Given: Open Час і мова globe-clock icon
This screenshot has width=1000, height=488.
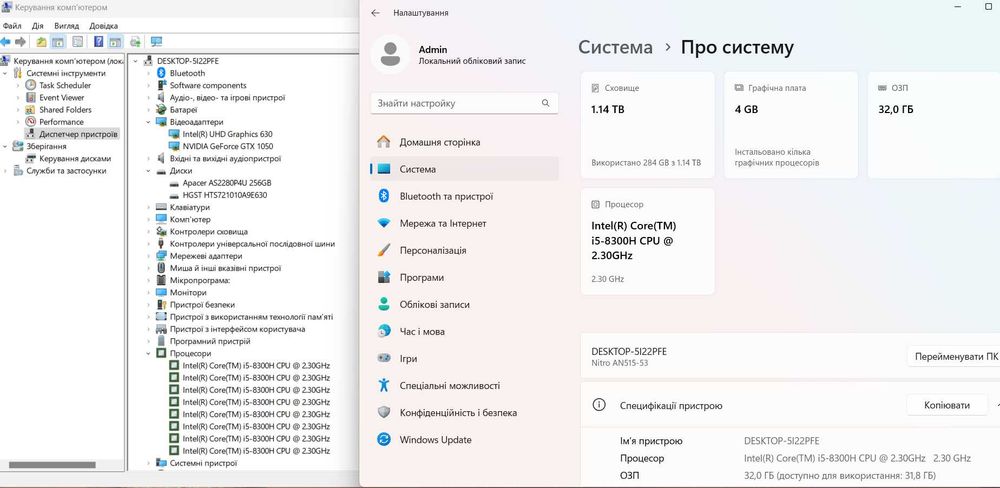Looking at the screenshot, I should (383, 332).
